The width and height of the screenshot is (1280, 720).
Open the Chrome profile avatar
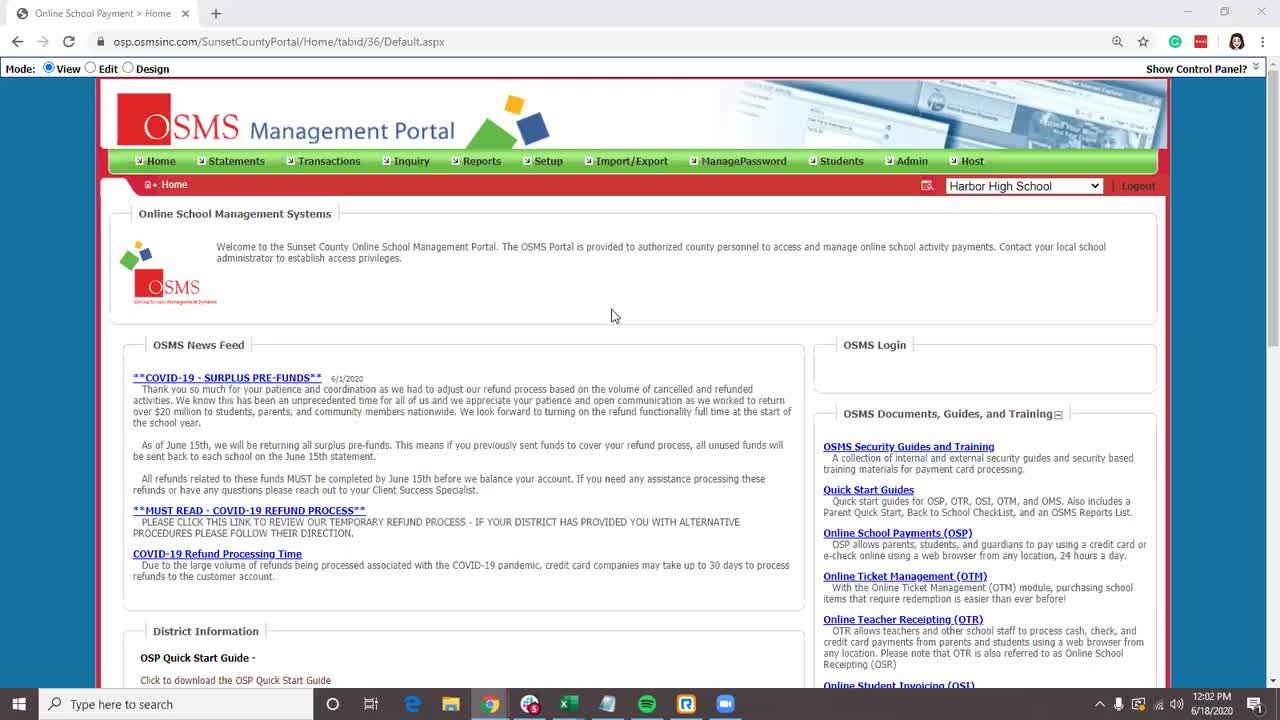(1237, 42)
